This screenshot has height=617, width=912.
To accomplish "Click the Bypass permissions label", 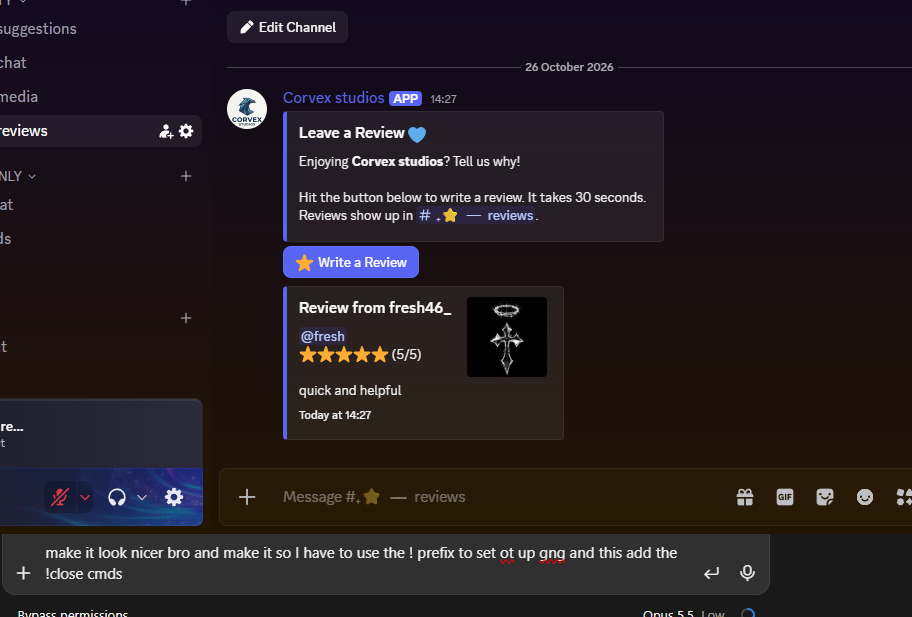I will pyautogui.click(x=73, y=613).
